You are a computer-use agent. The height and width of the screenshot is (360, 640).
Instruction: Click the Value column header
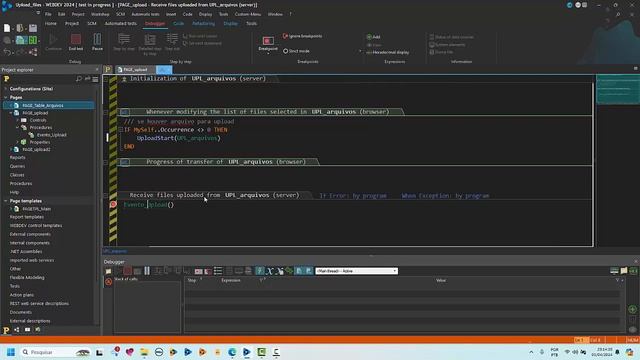441,280
